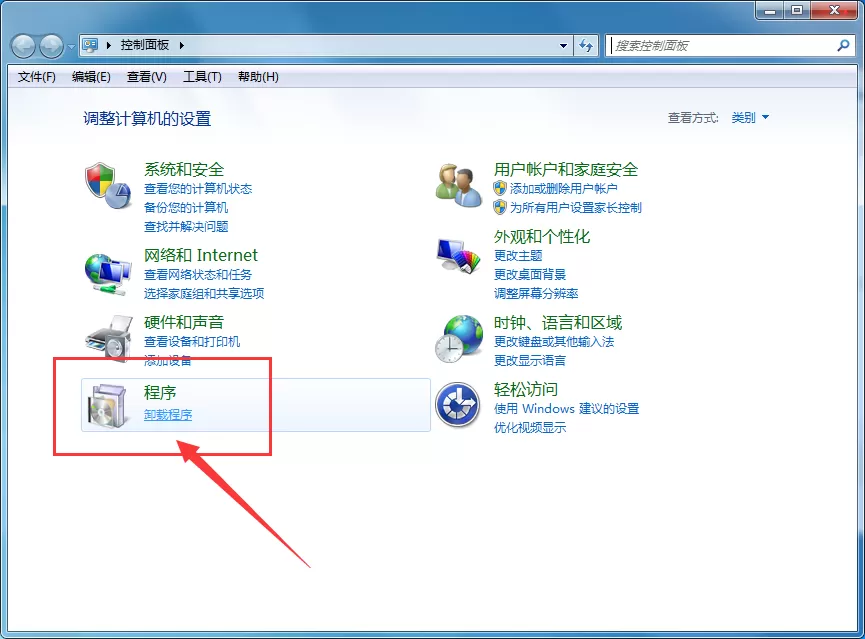
Task: Open 更改主题 link
Action: 518,255
